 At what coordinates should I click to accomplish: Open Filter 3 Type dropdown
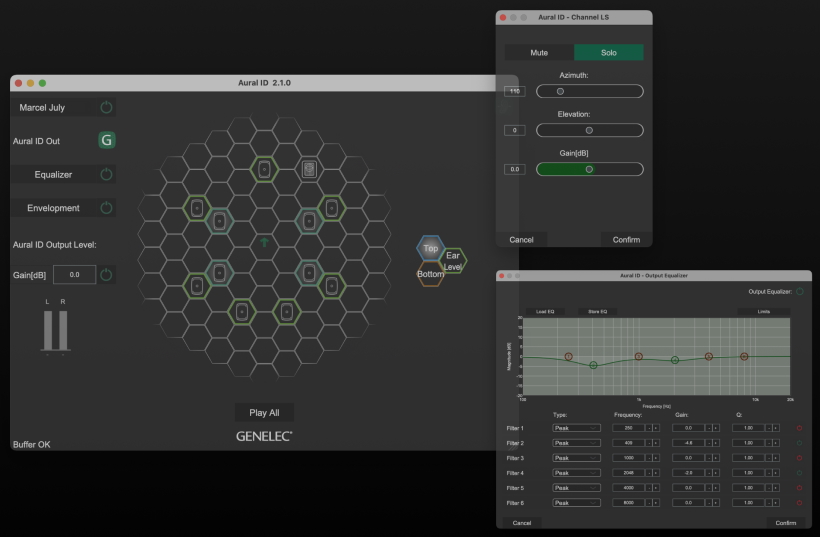click(576, 458)
